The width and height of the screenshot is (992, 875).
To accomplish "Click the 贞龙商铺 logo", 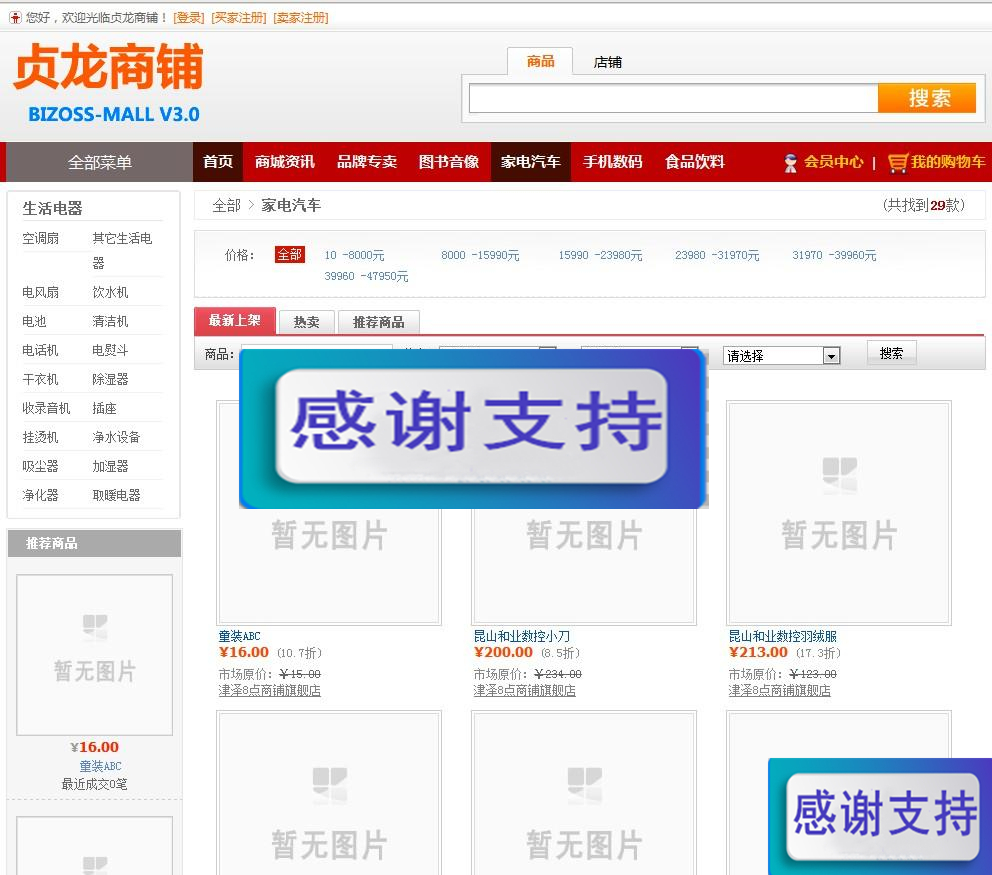I will point(108,67).
